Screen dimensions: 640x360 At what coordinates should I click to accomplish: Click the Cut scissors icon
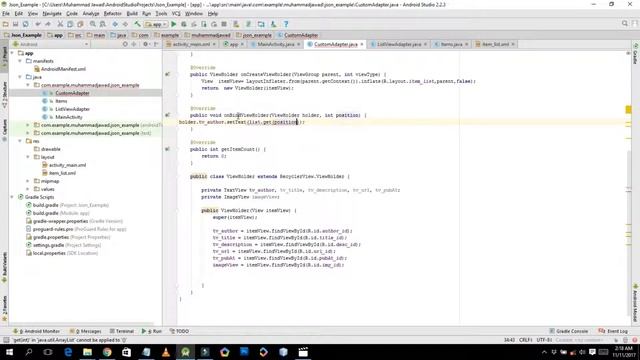[60, 24]
